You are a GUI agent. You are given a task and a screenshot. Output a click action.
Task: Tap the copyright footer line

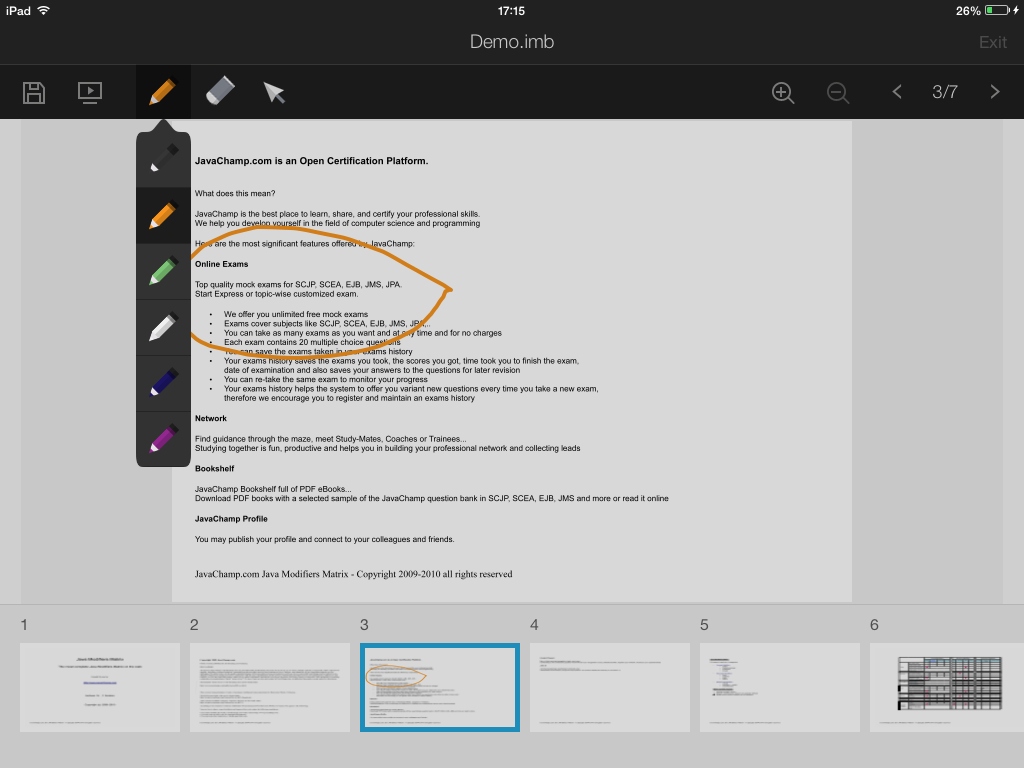point(353,574)
